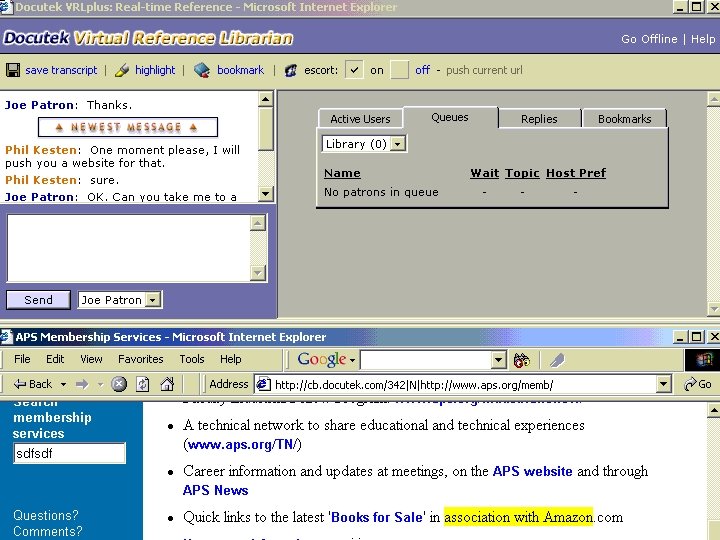Screen dimensions: 720x540
Task: Open the Back button history dropdown arrow
Action: coord(63,384)
